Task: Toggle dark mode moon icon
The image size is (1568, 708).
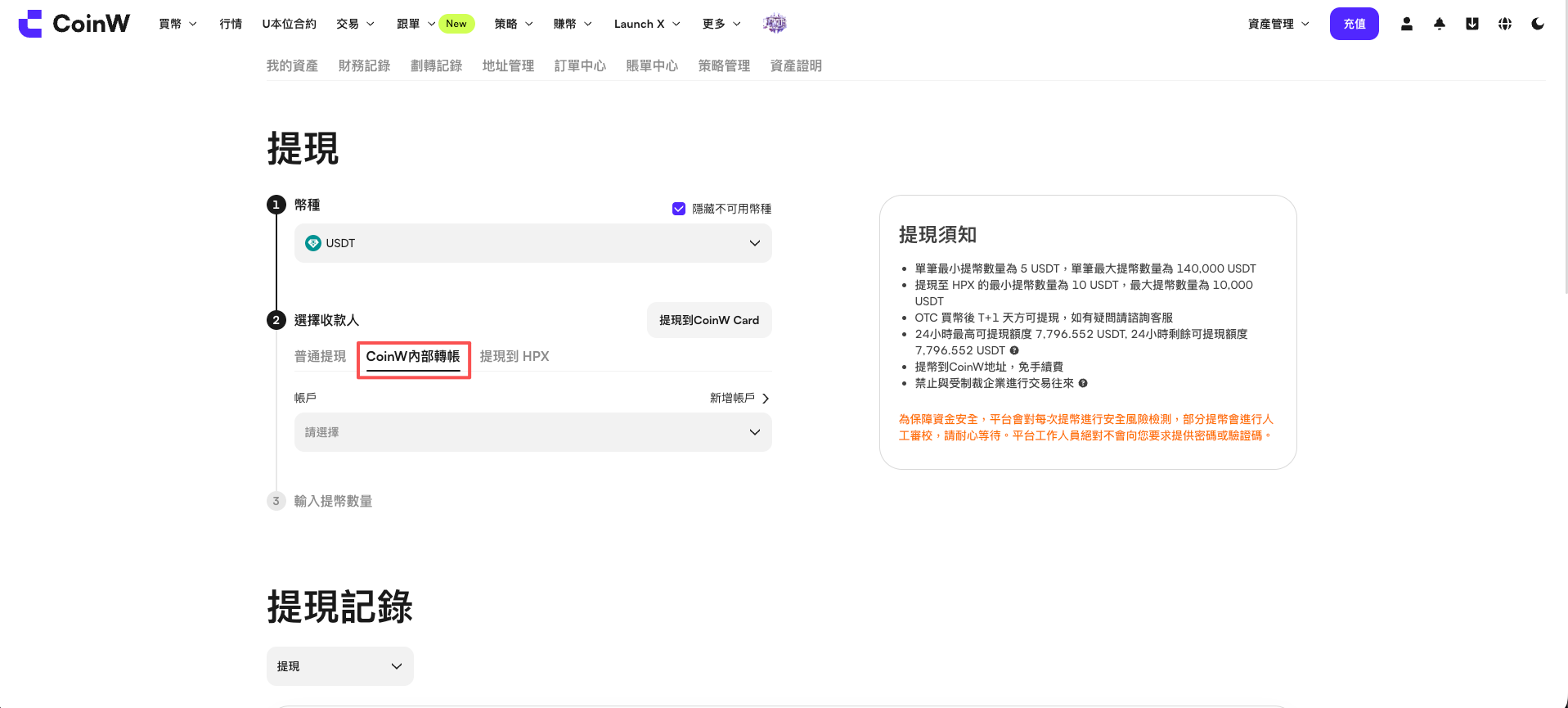Action: pyautogui.click(x=1538, y=24)
